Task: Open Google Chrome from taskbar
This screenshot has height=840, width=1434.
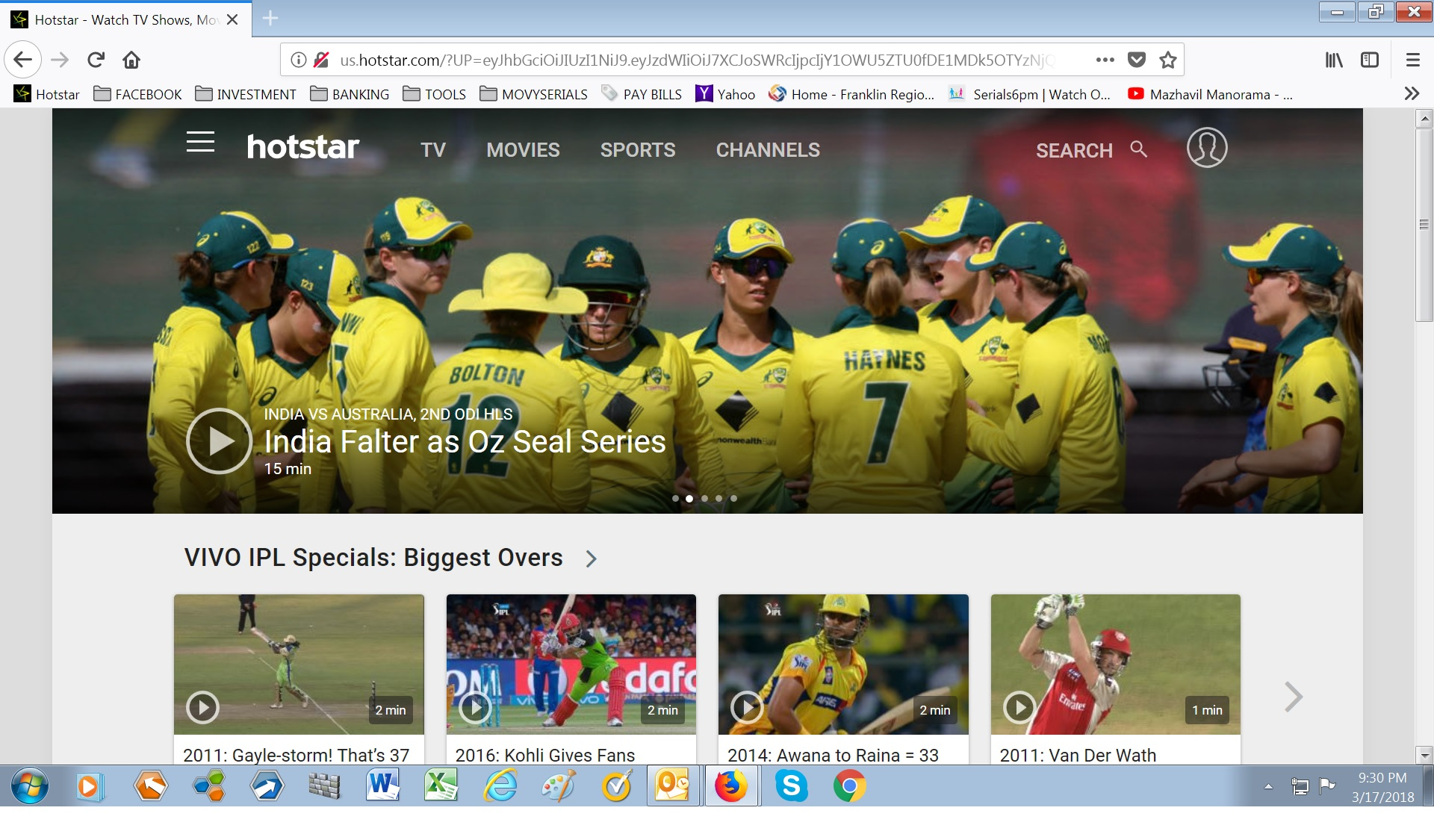Action: (x=849, y=786)
